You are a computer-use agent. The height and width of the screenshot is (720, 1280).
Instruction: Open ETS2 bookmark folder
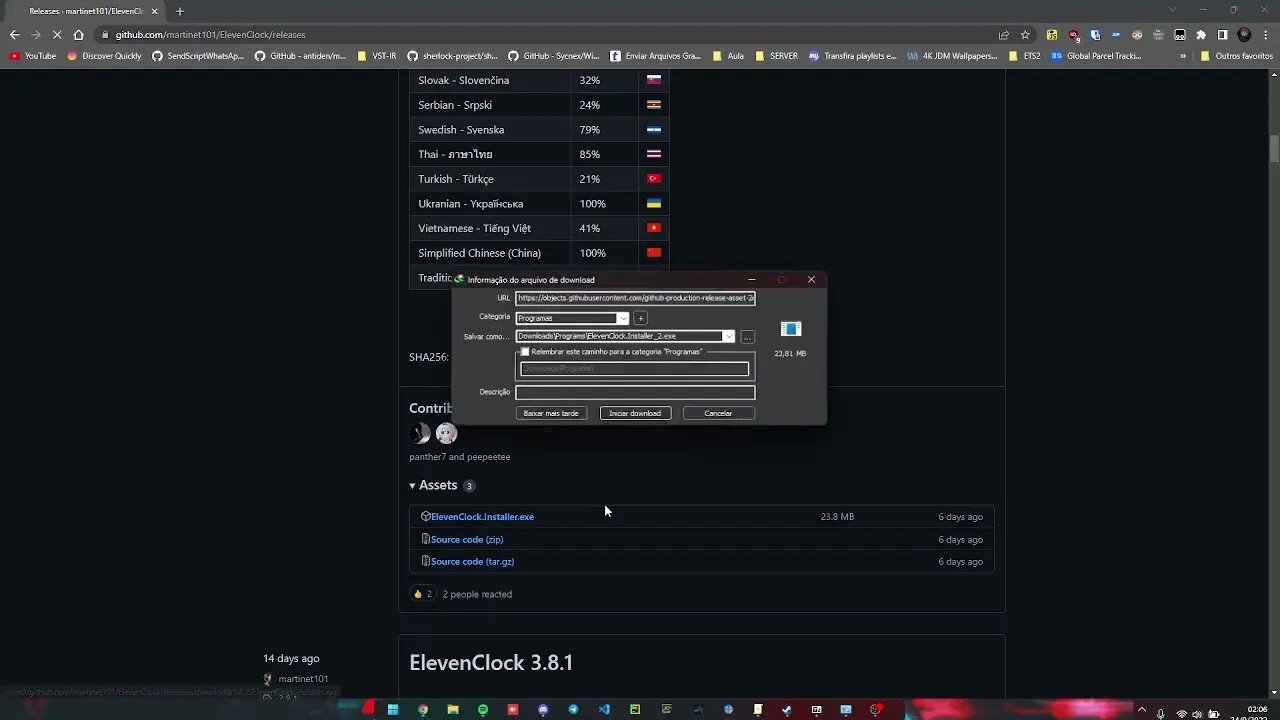[1025, 56]
